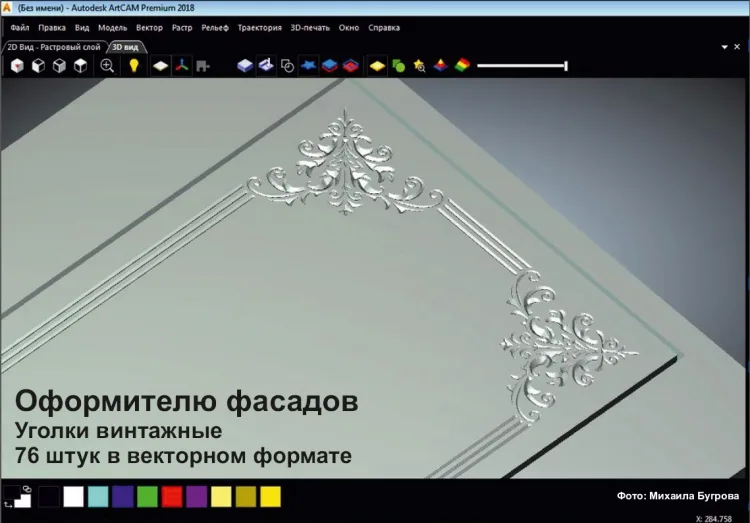This screenshot has width=750, height=523.
Task: Click the link colours icon in palette
Action: coord(27,489)
